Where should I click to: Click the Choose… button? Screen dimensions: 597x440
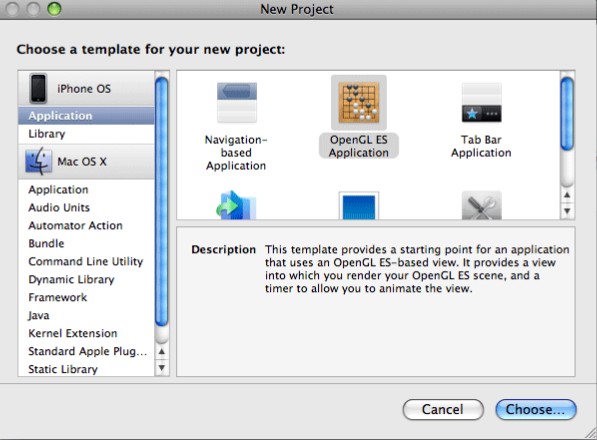click(536, 410)
